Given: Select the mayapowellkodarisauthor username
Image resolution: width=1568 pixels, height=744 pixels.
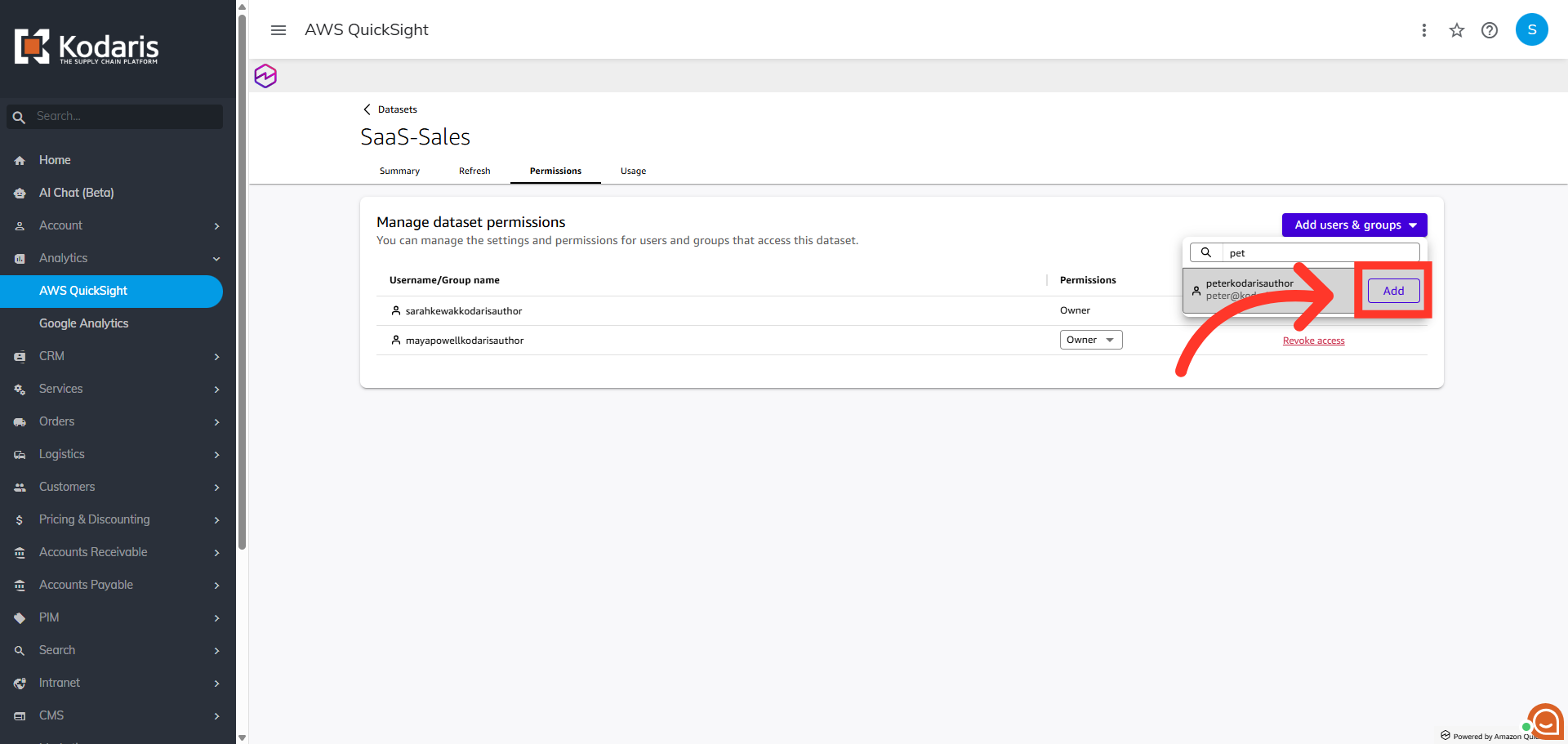Looking at the screenshot, I should pyautogui.click(x=464, y=341).
